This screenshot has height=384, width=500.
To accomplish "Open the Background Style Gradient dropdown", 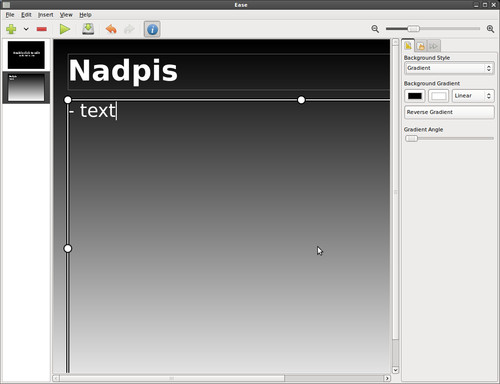I will pos(449,68).
